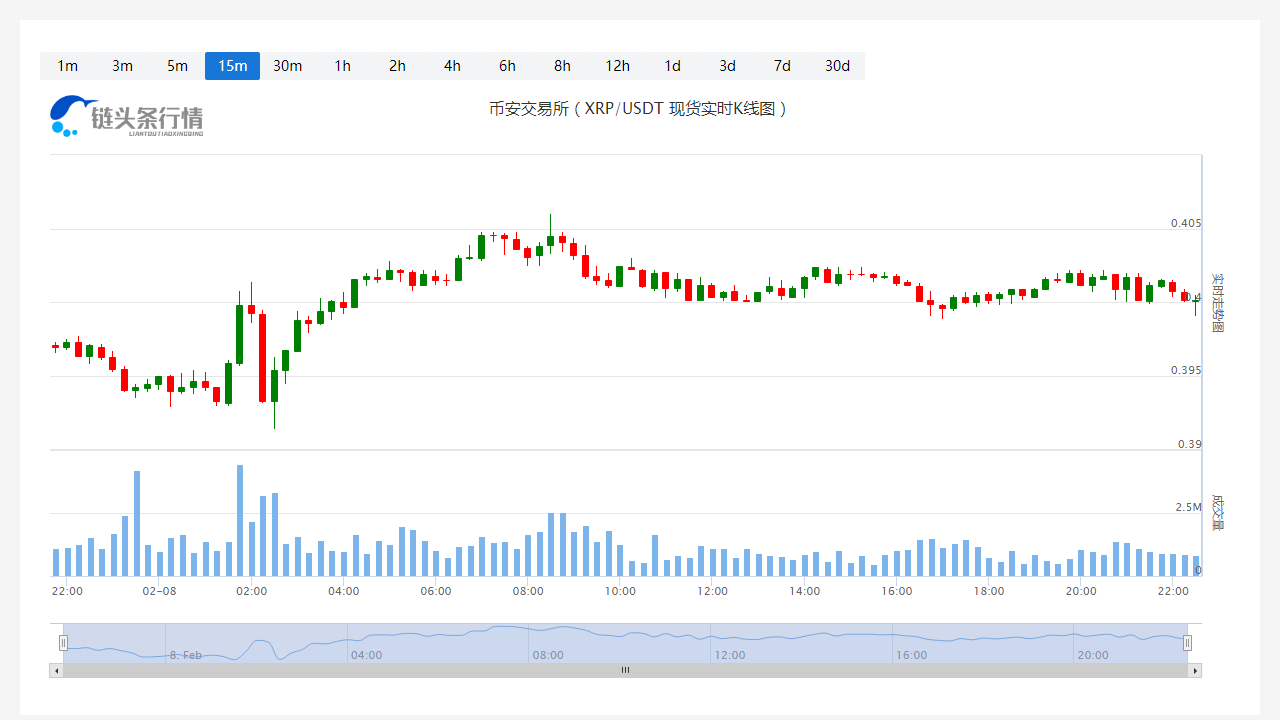Open the 1d daily chart
The image size is (1280, 720).
[x=672, y=66]
